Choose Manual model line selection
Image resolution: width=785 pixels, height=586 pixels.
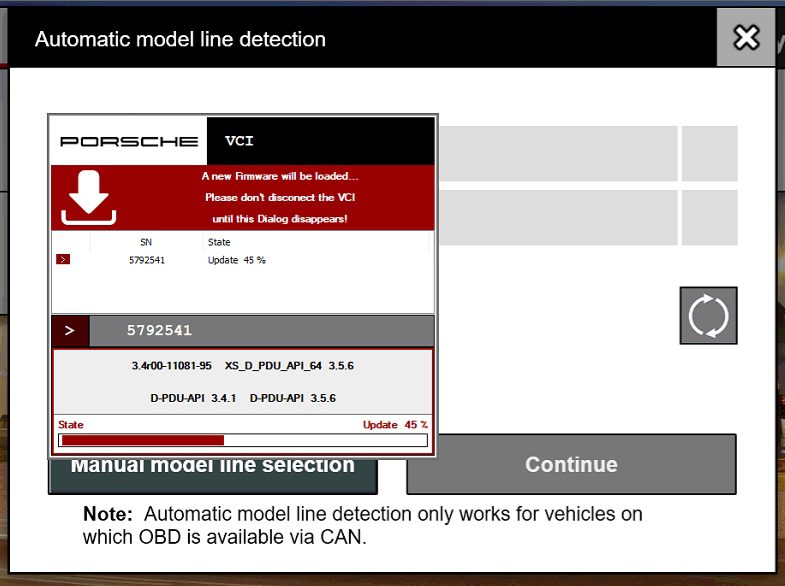(x=213, y=476)
